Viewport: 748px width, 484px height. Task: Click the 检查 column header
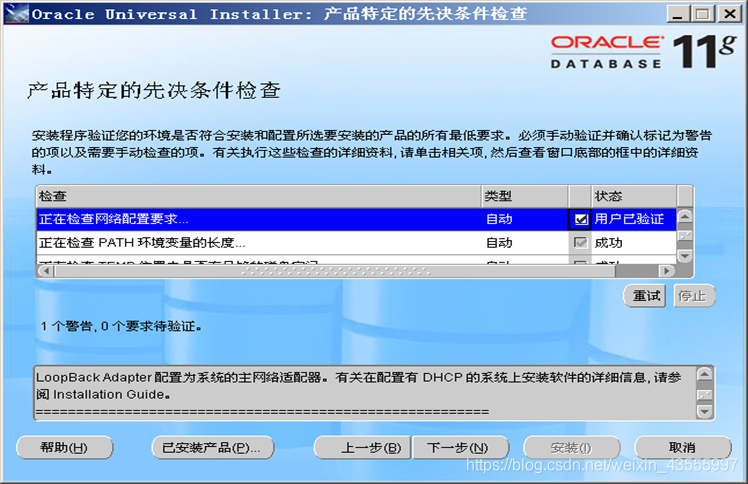259,196
